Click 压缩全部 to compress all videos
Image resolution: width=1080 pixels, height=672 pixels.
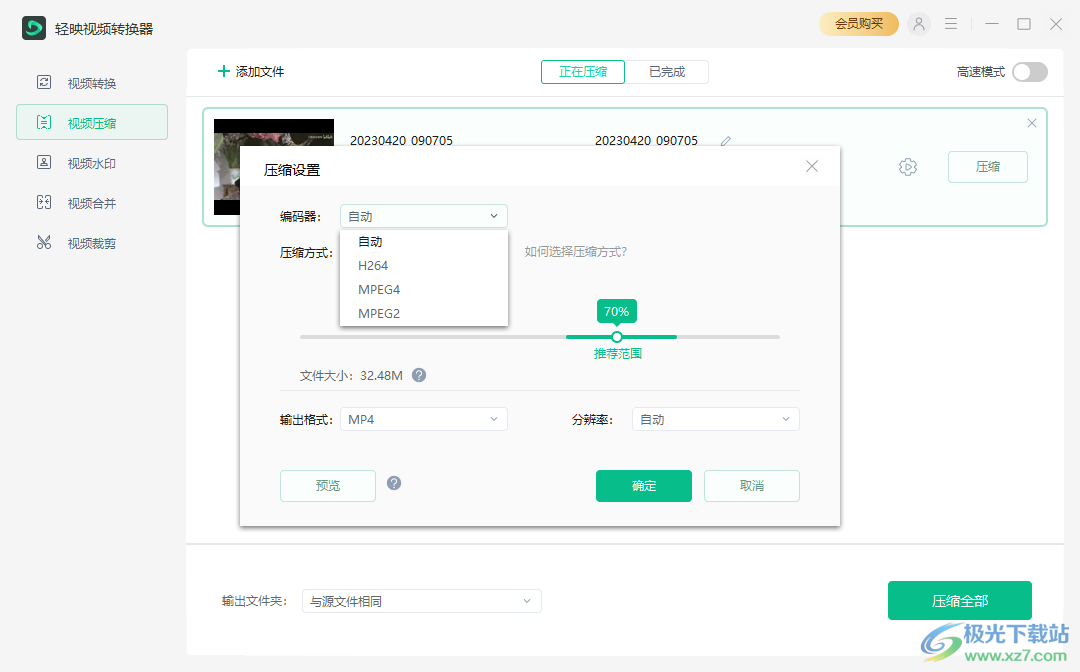pos(959,600)
